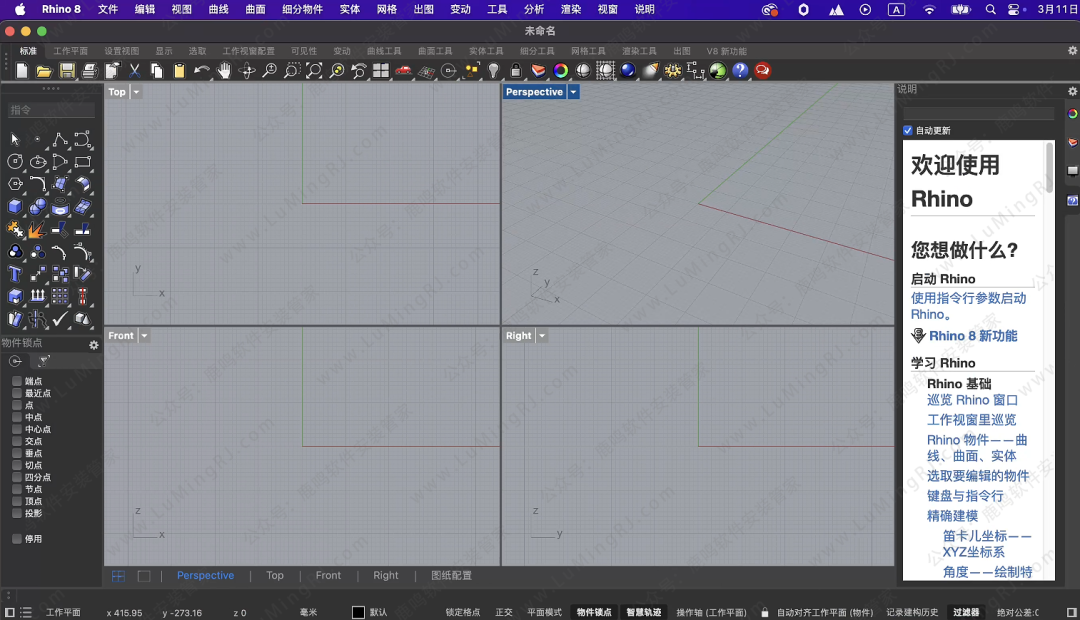Screen dimensions: 1080x620
Task: Switch to the 实体工具 toolbar tab
Action: [486, 51]
